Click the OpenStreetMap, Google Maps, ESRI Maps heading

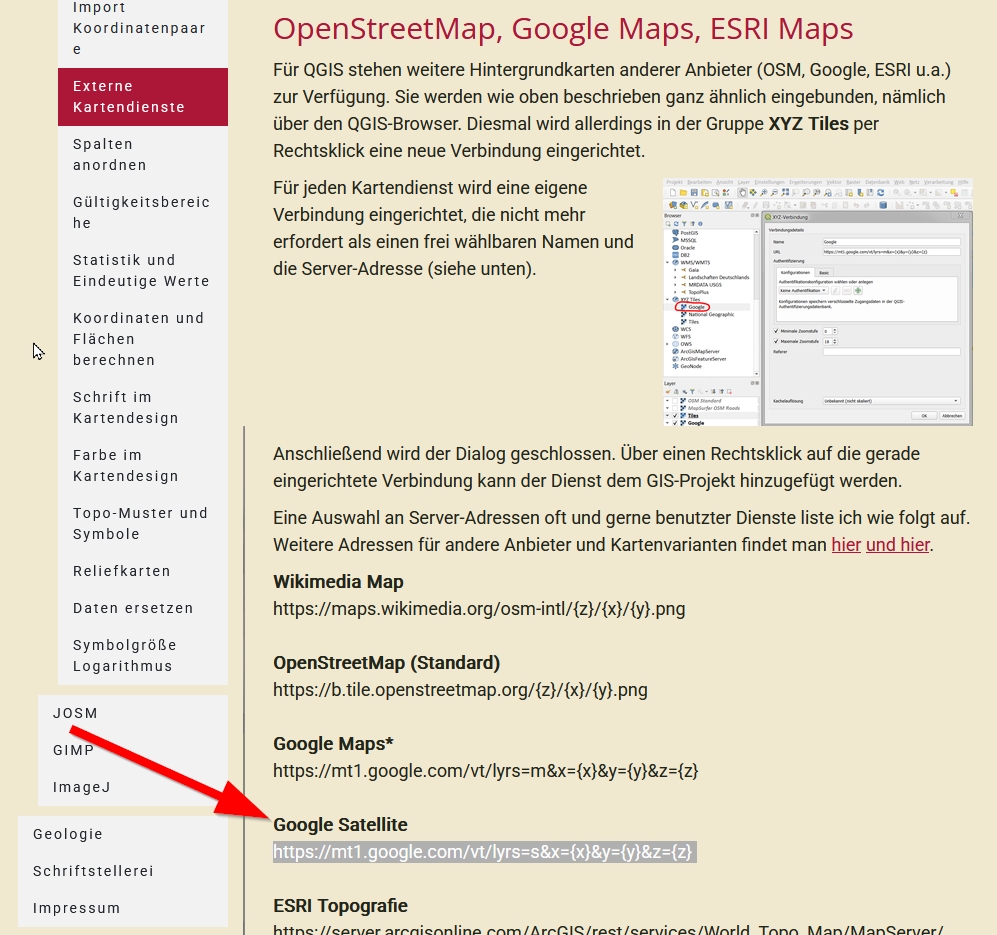point(563,29)
